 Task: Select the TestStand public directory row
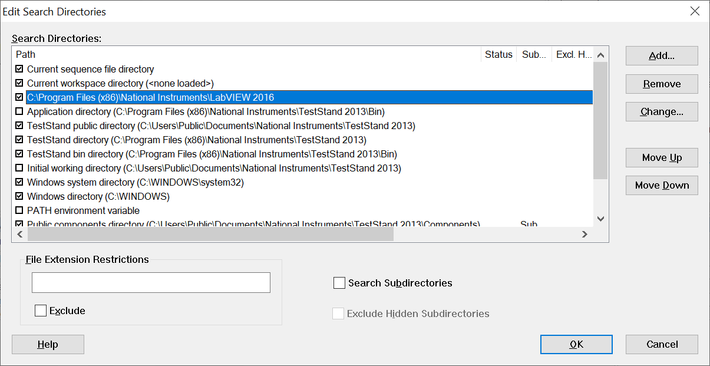pyautogui.click(x=303, y=125)
